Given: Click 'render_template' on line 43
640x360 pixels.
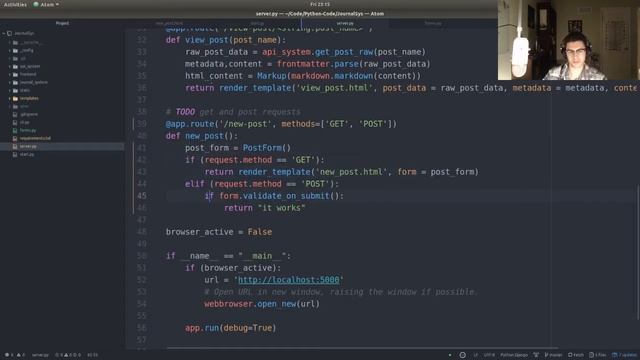Looking at the screenshot, I should 274,172.
